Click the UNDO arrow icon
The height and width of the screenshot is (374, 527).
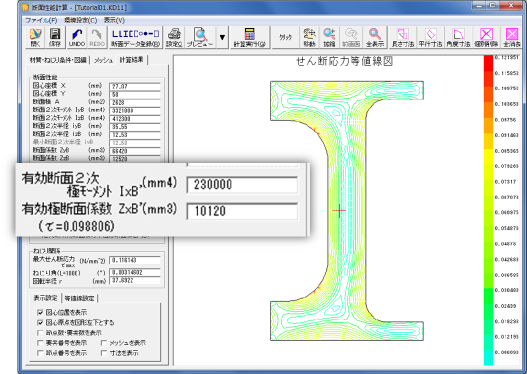[x=77, y=37]
